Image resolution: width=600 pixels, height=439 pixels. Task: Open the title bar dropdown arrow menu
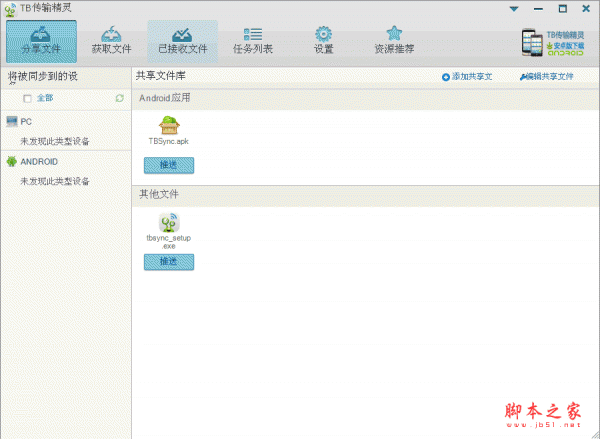(x=514, y=9)
